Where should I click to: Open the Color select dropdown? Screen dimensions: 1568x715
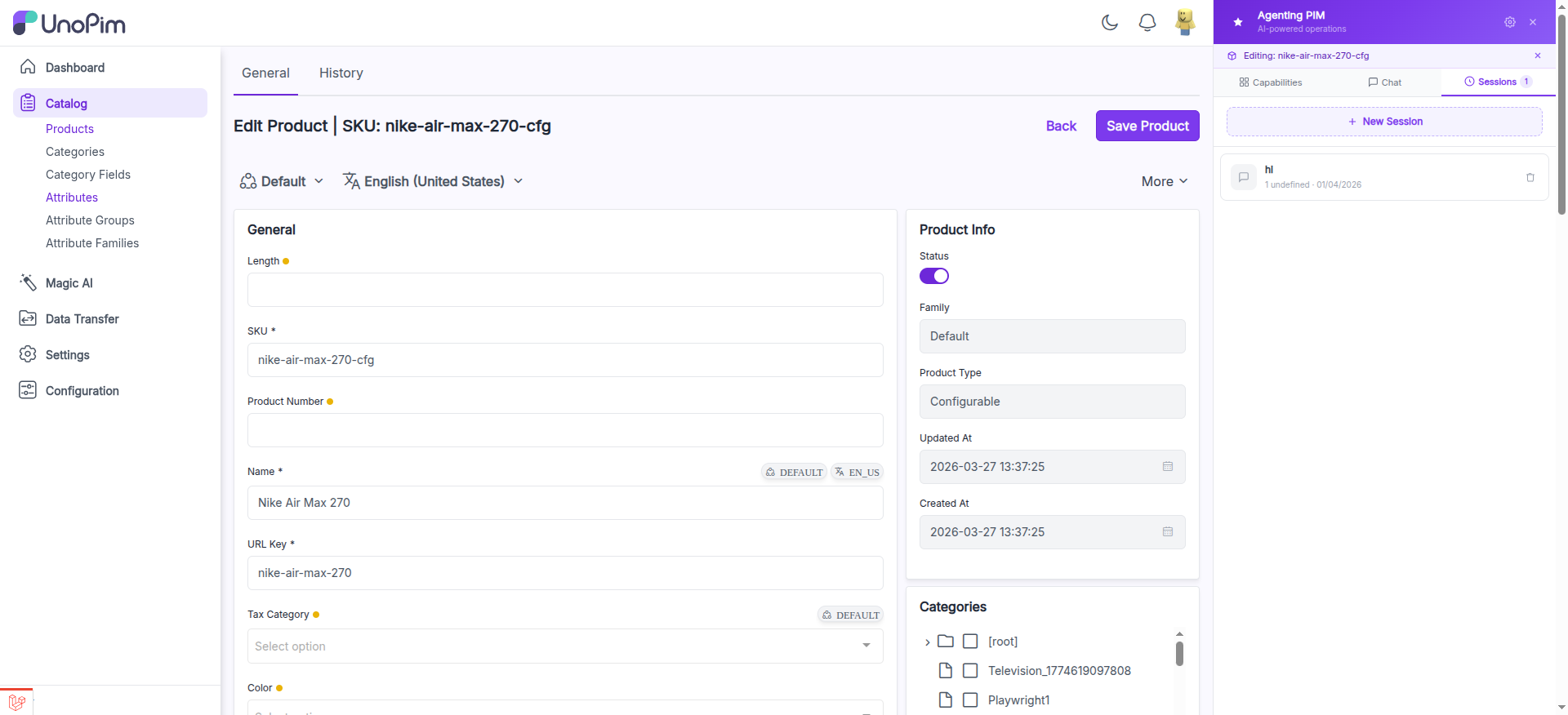click(x=565, y=708)
